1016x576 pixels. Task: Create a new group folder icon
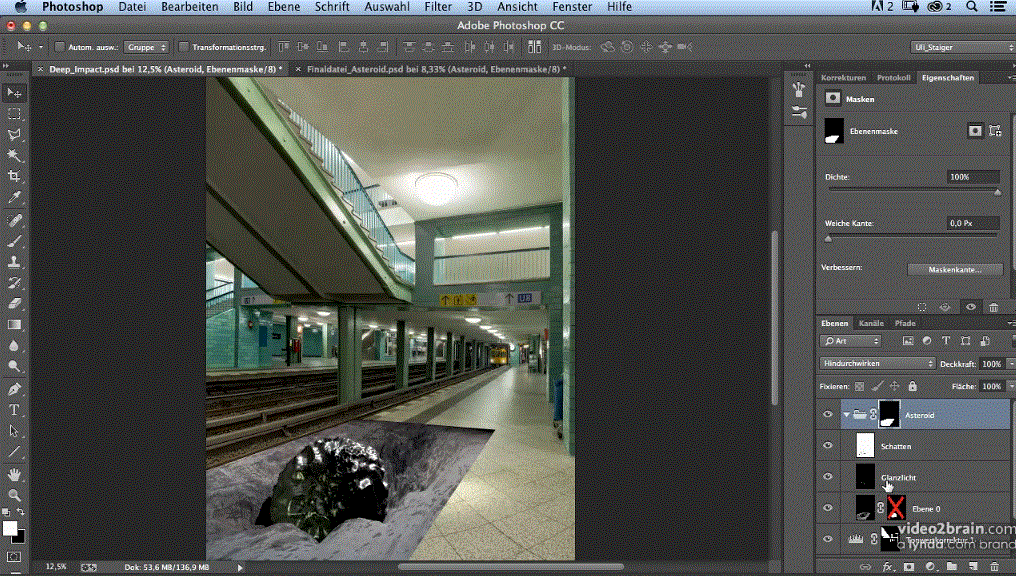click(x=951, y=567)
